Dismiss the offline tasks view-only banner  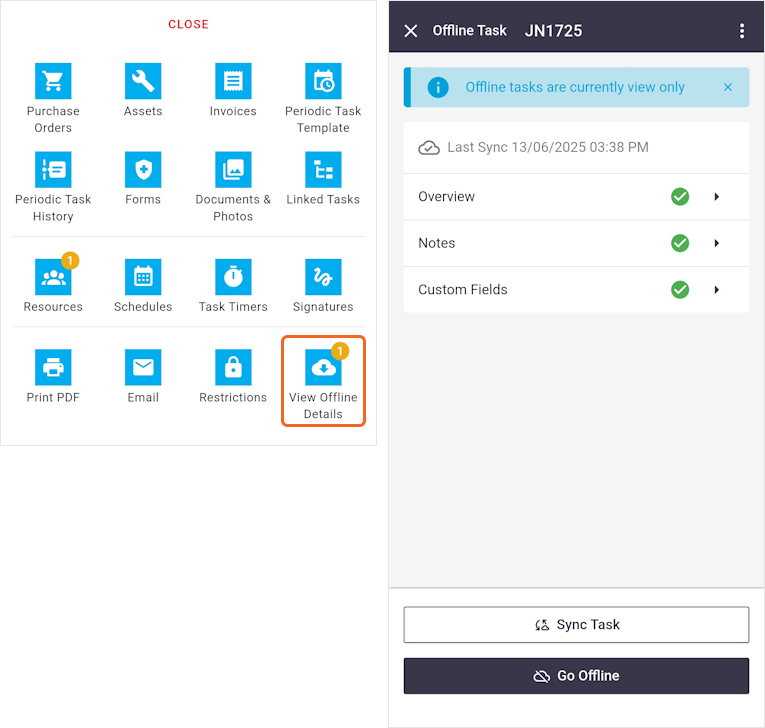tap(727, 87)
